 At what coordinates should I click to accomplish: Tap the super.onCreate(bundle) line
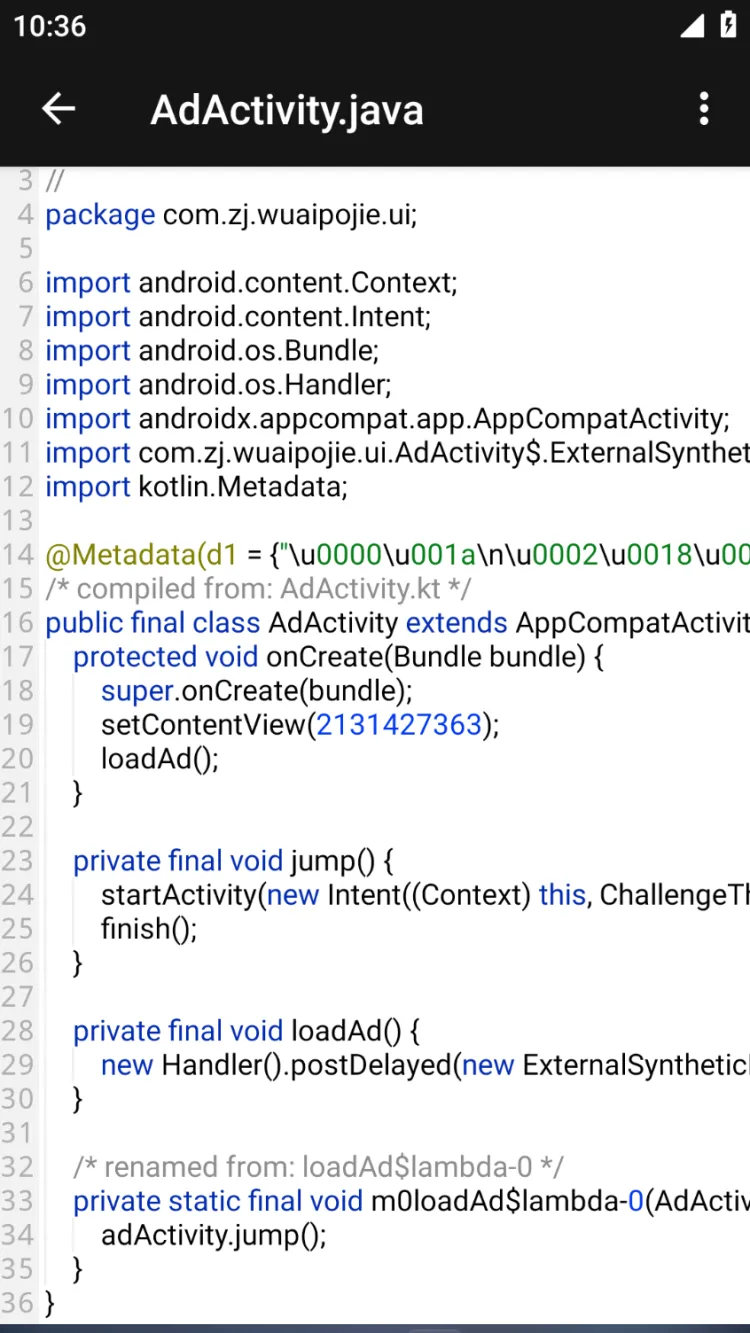pyautogui.click(x=256, y=691)
